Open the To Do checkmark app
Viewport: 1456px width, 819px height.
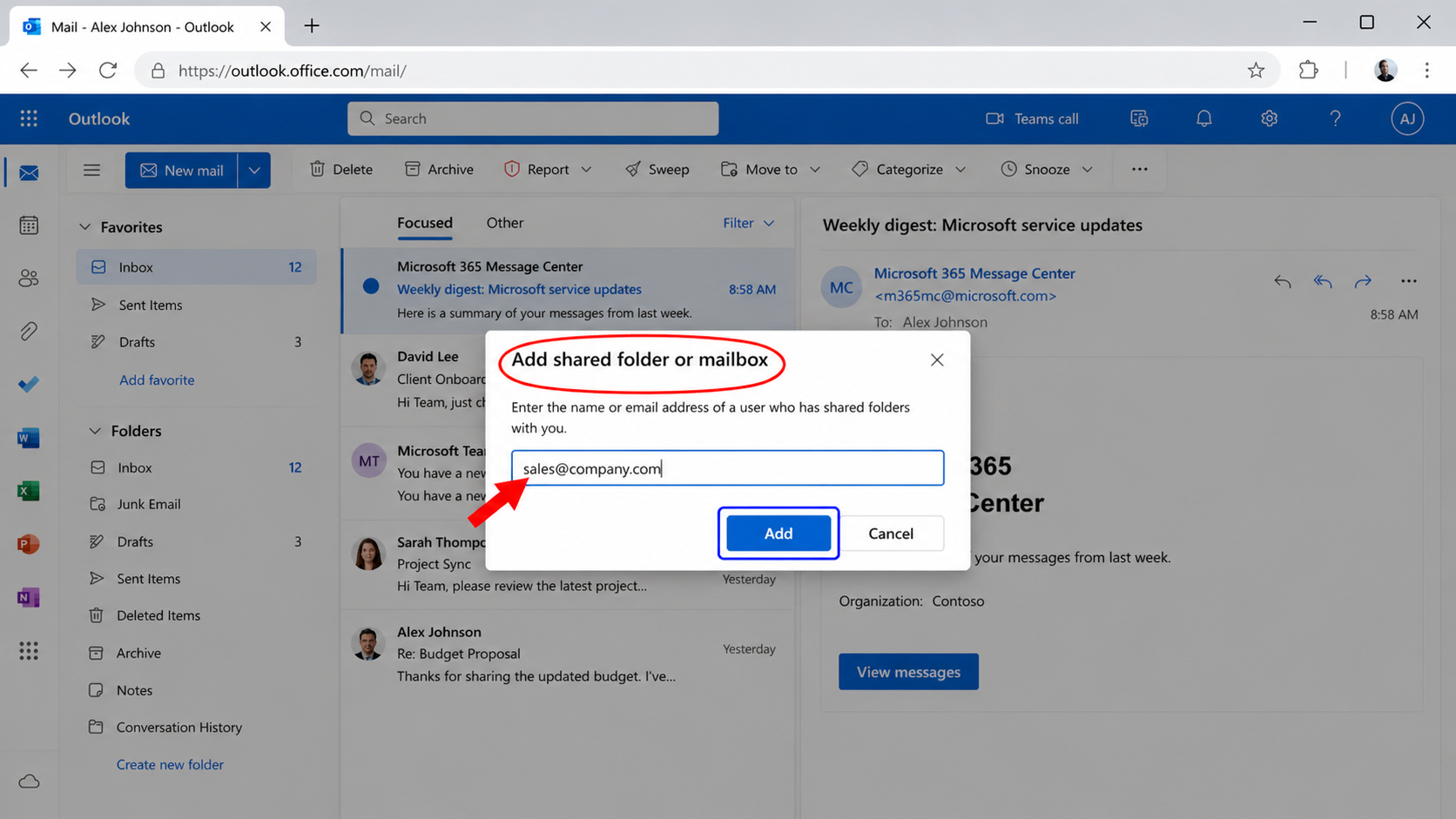pyautogui.click(x=29, y=384)
